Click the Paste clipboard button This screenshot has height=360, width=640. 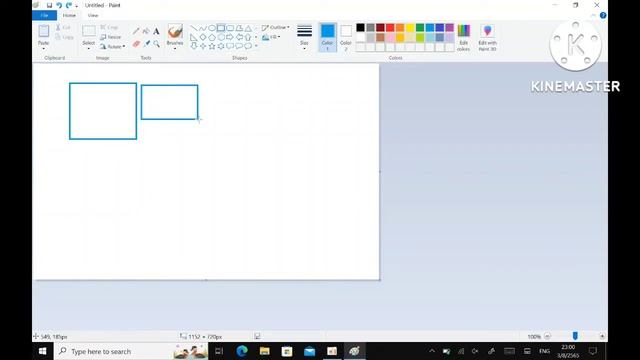pyautogui.click(x=44, y=31)
